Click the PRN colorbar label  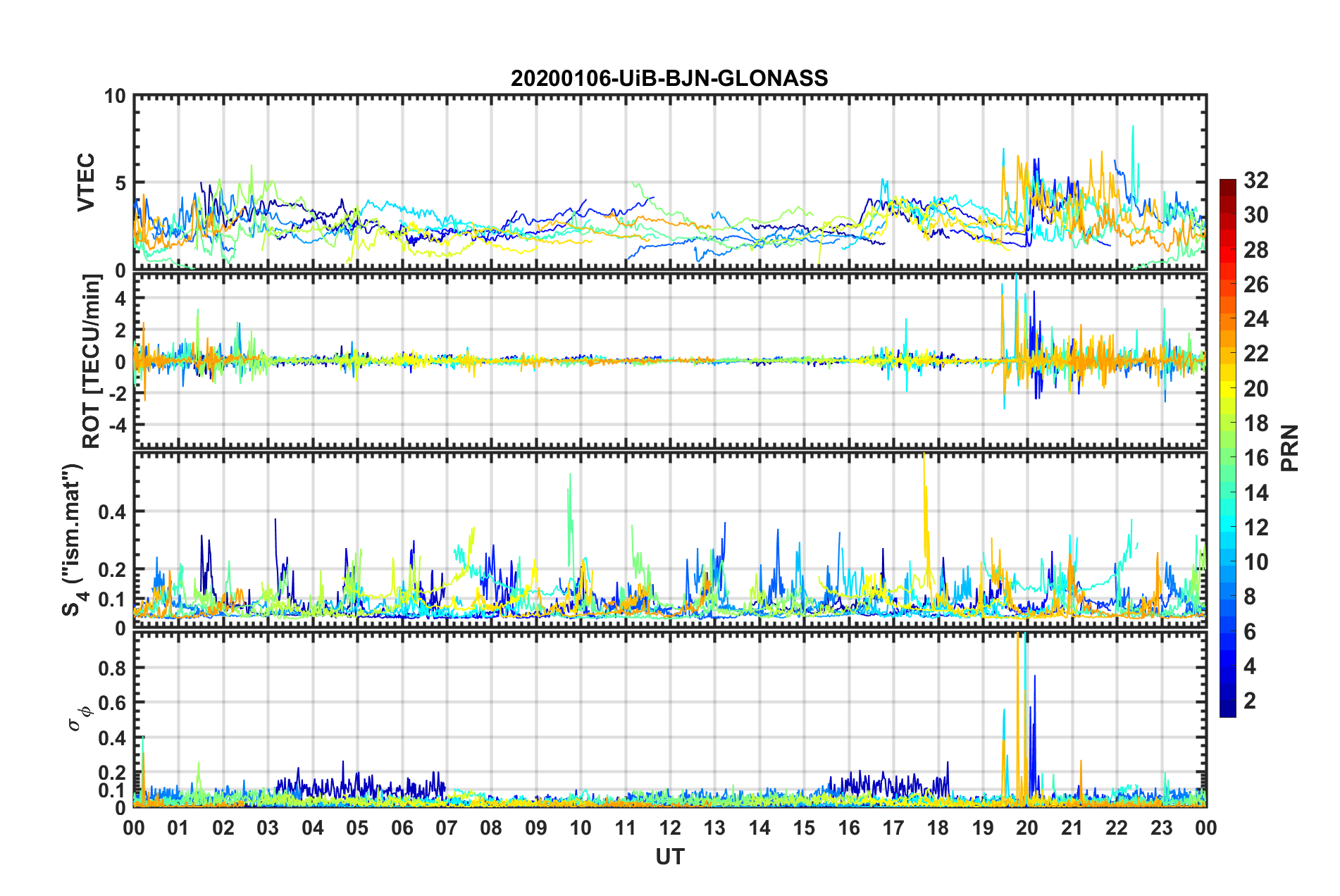tap(1290, 448)
